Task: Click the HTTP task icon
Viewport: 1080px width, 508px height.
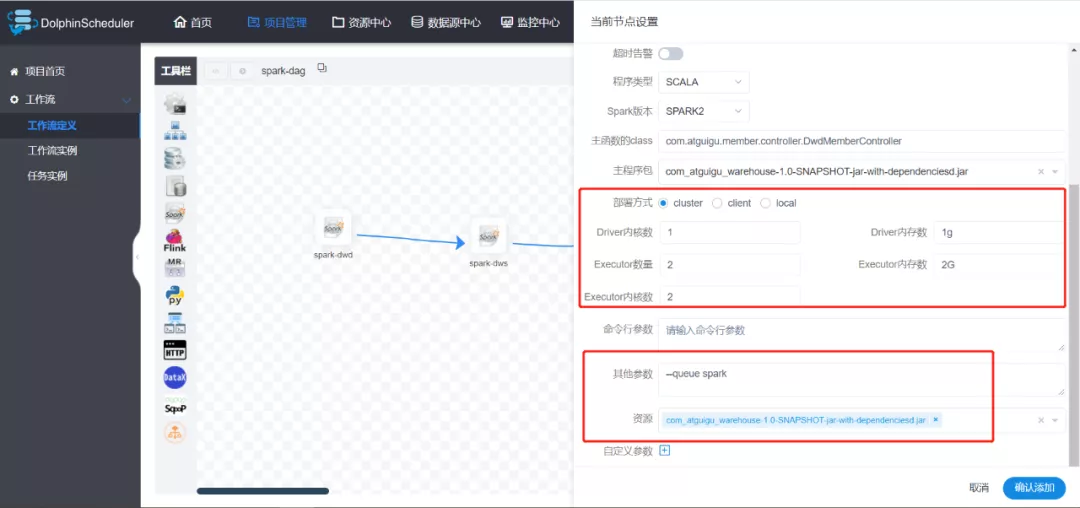Action: pos(175,350)
